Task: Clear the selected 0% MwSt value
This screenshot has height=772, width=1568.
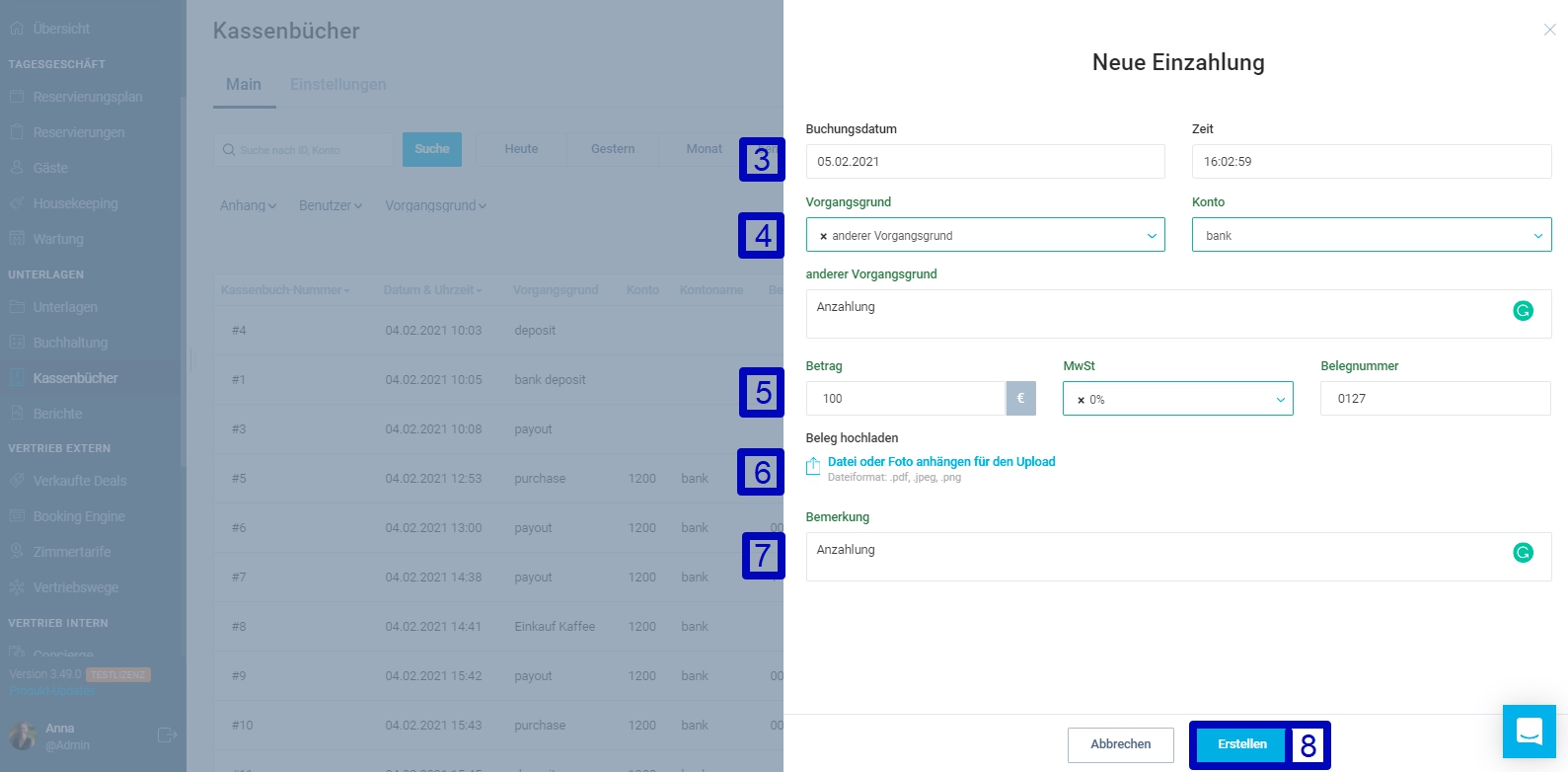Action: [x=1081, y=400]
